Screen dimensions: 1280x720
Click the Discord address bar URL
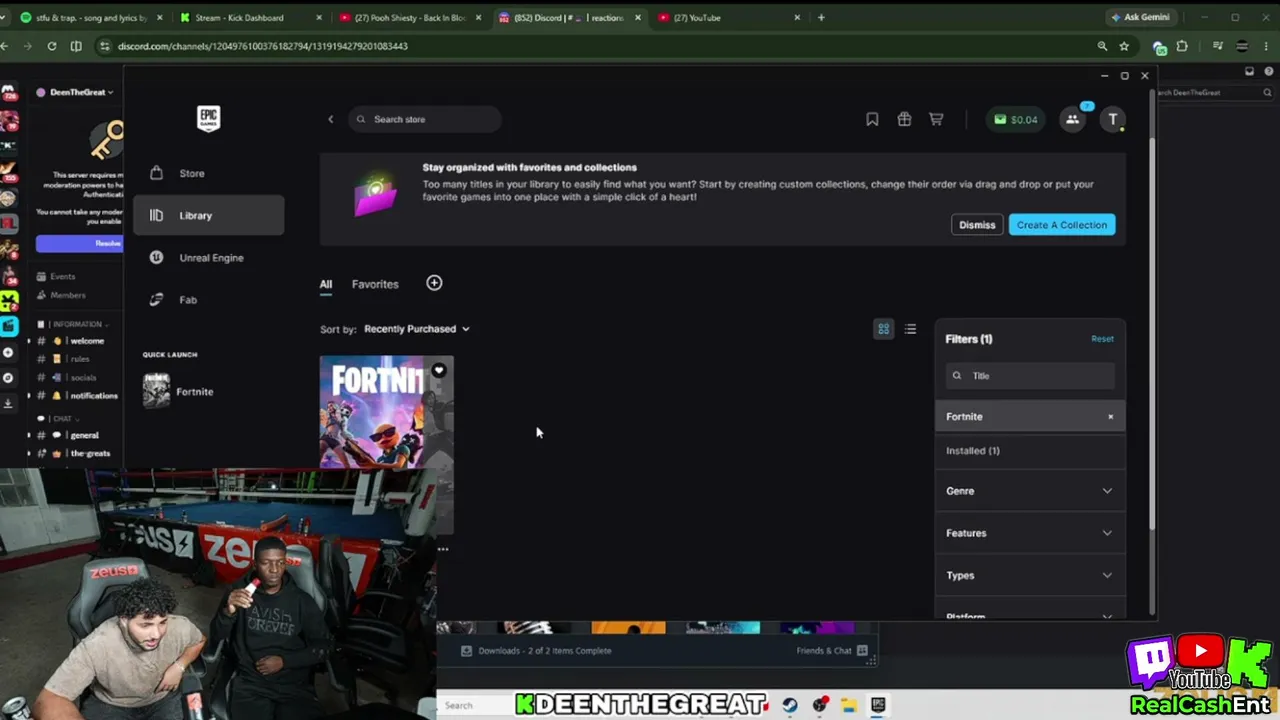pyautogui.click(x=263, y=46)
